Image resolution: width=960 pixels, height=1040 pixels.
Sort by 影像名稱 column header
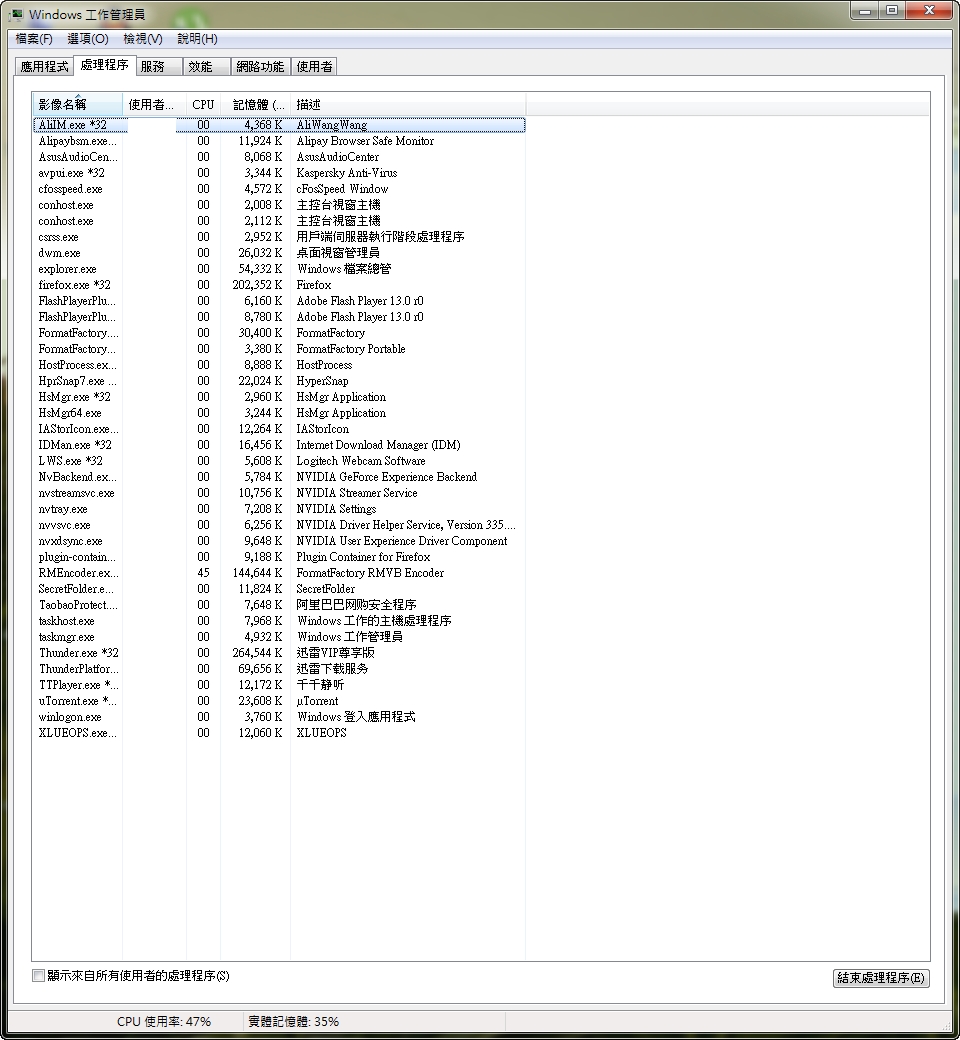[78, 105]
